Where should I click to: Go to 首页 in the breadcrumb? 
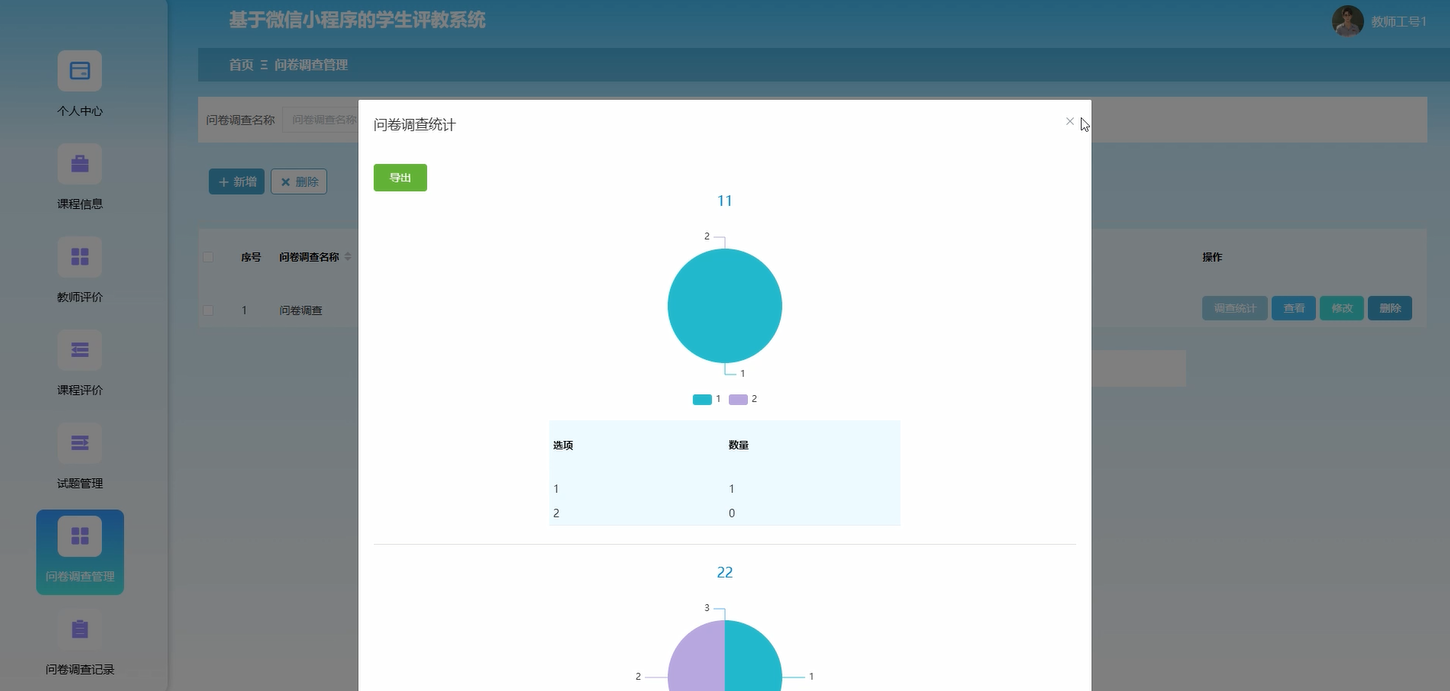(x=240, y=64)
